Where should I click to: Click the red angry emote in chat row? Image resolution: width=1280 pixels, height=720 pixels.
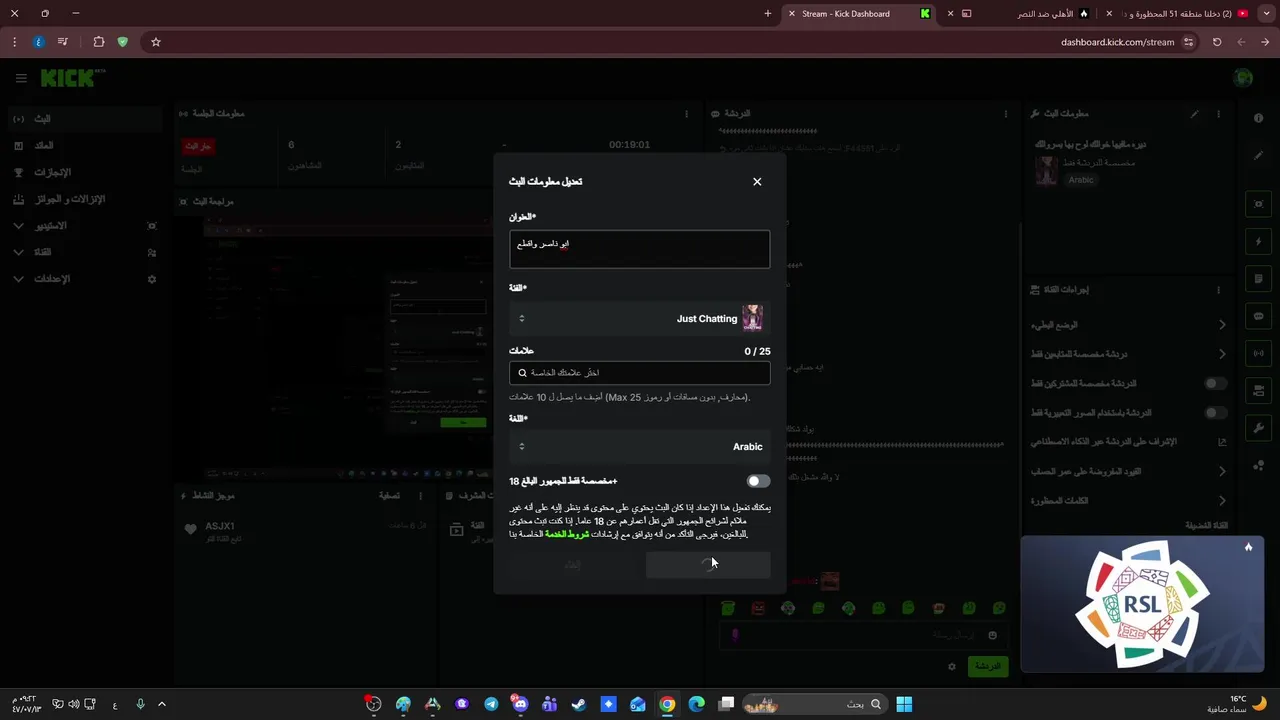758,608
